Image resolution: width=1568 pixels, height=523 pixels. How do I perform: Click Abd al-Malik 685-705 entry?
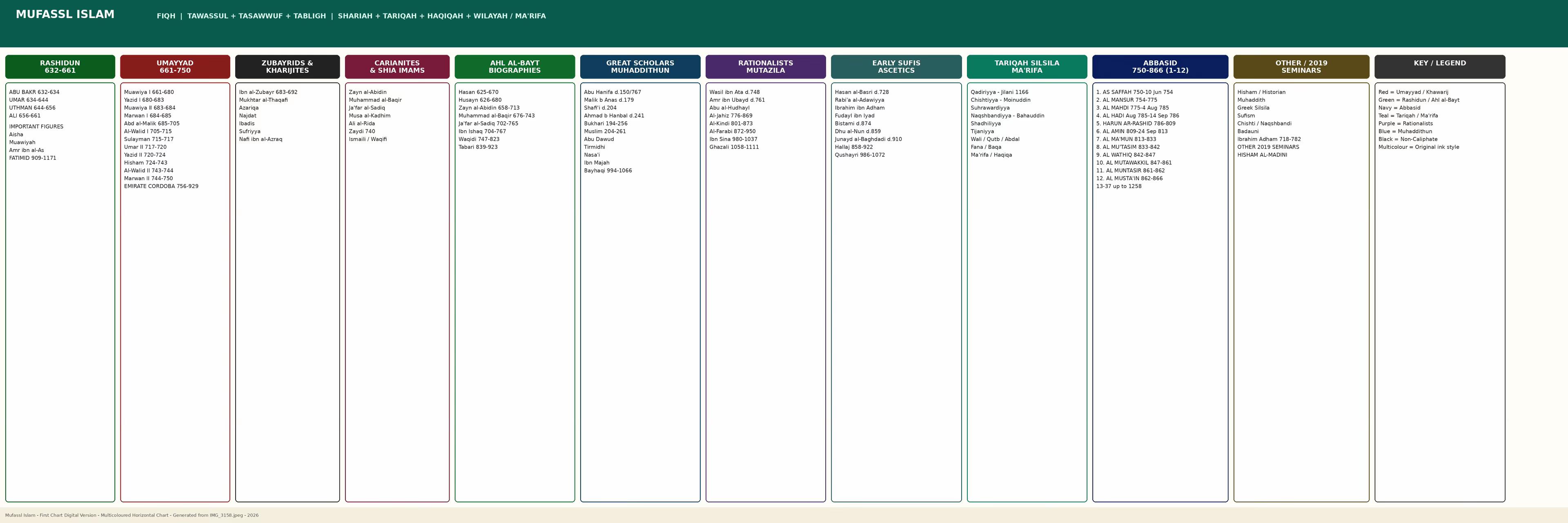[x=151, y=123]
